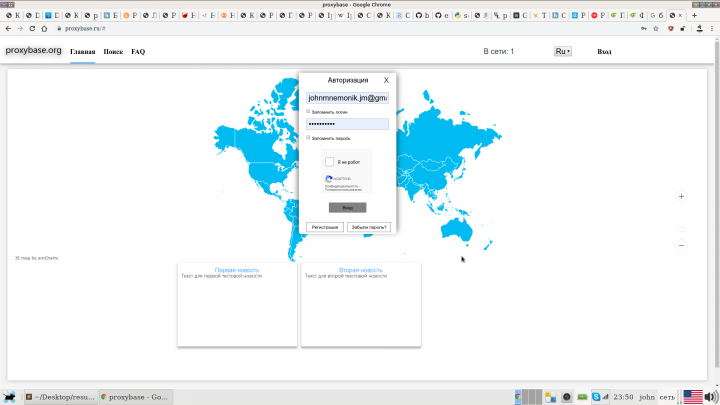The image size is (720, 405).
Task: Switch to ~/Desktop/resu... taskbar window
Action: pos(60,397)
